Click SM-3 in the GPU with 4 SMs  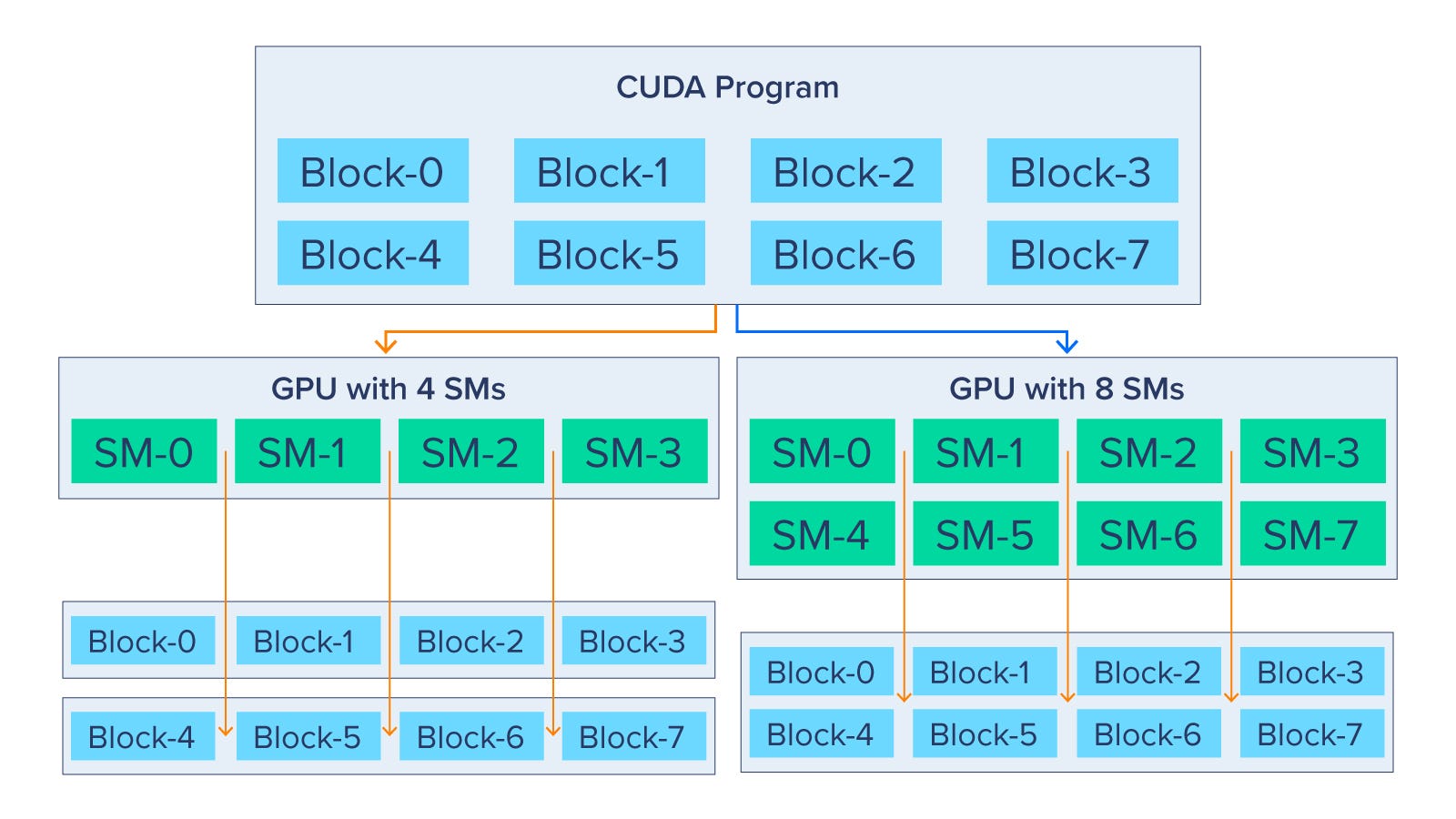pyautogui.click(x=635, y=451)
